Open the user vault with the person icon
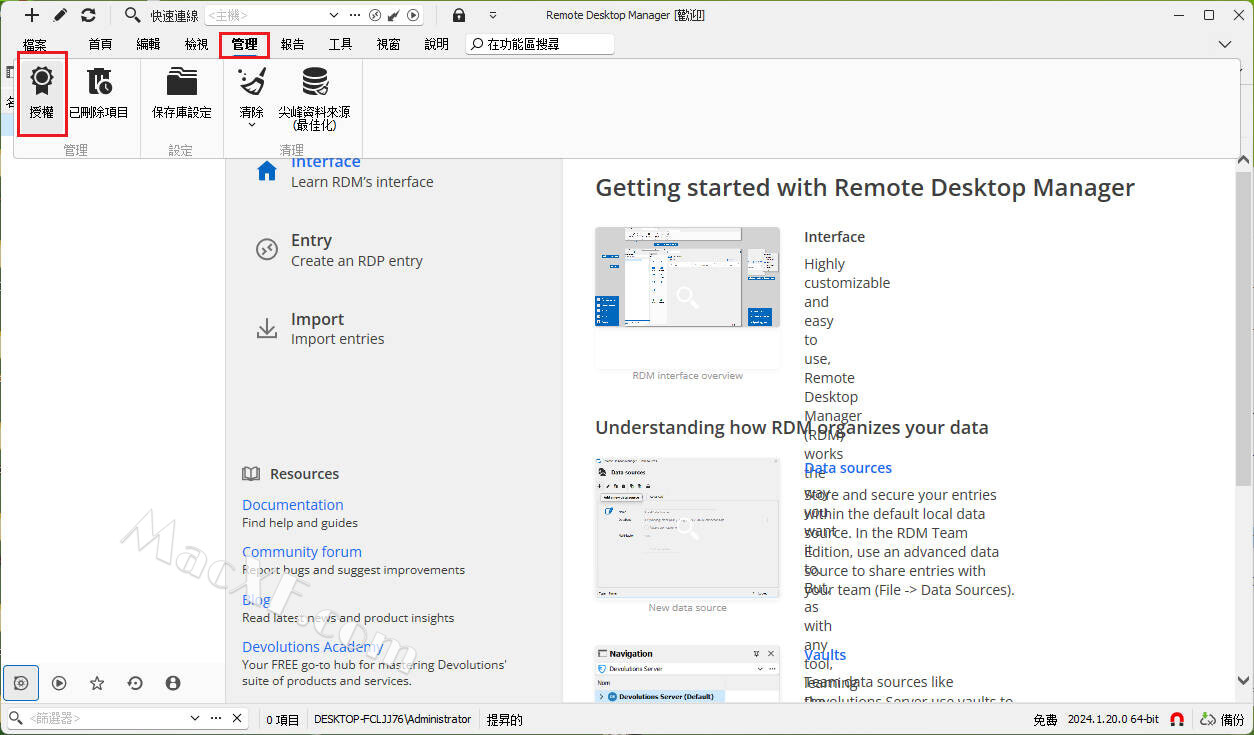The image size is (1254, 735). coord(173,683)
